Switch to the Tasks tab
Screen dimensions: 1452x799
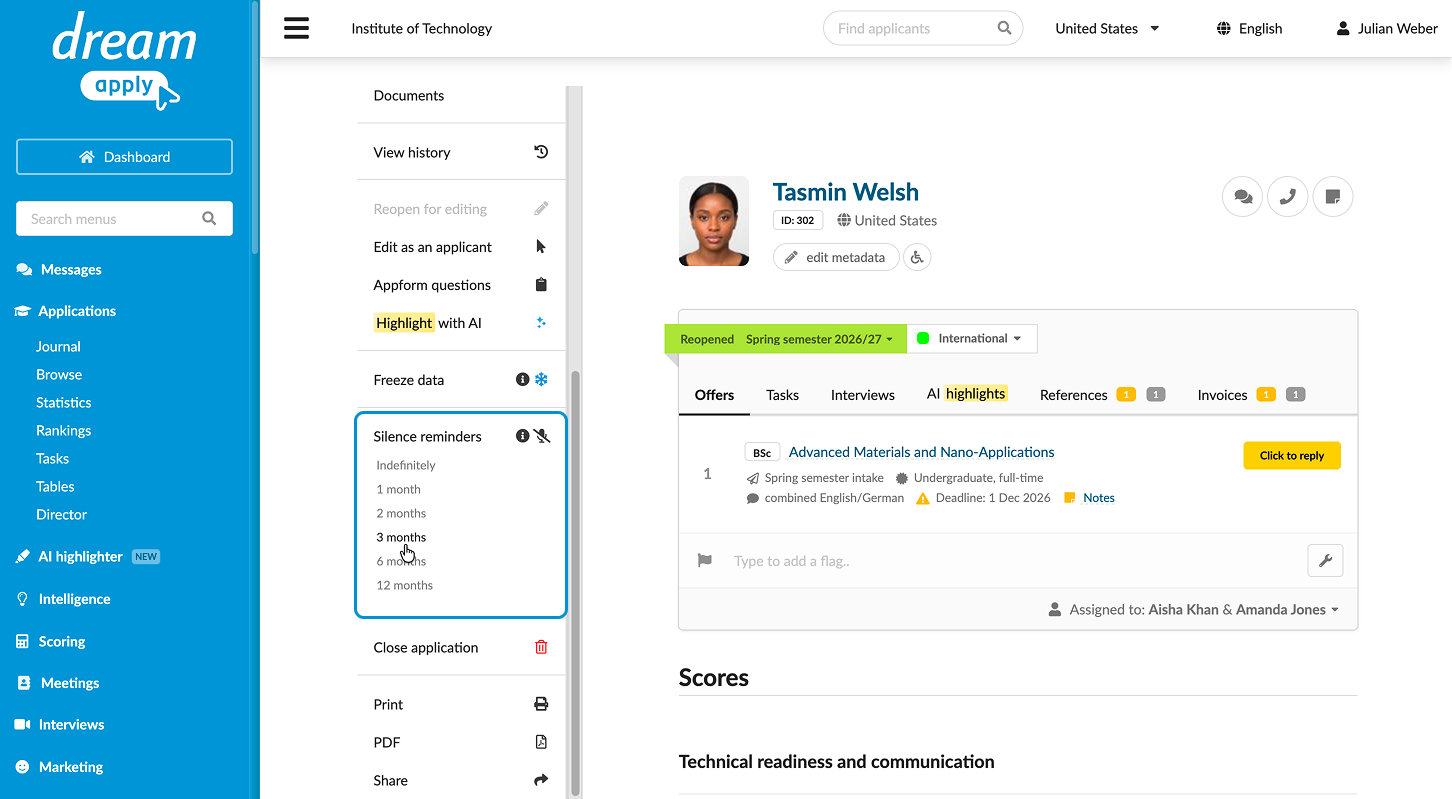coord(782,395)
